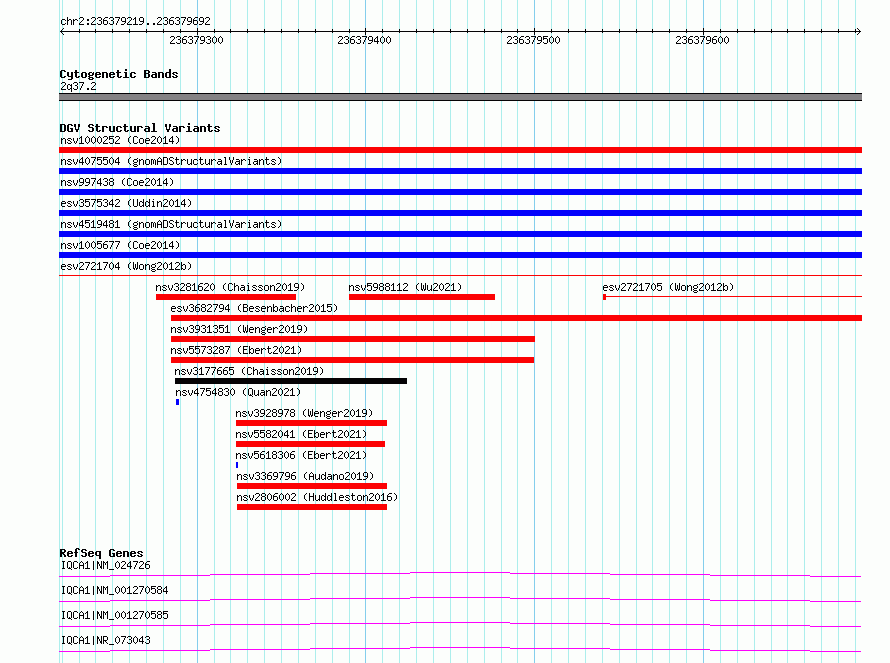Open nsv5988112 (Wu2021) variant label

(x=405, y=287)
